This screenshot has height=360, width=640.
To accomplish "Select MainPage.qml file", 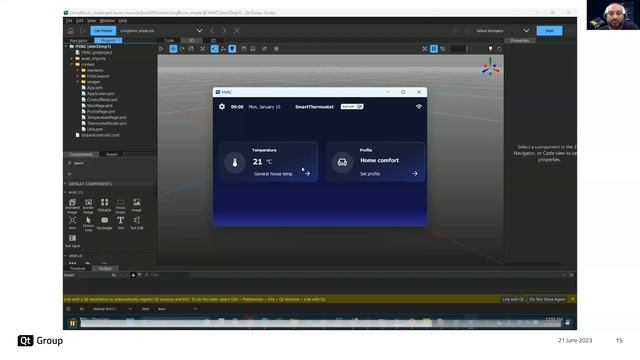I will click(99, 105).
